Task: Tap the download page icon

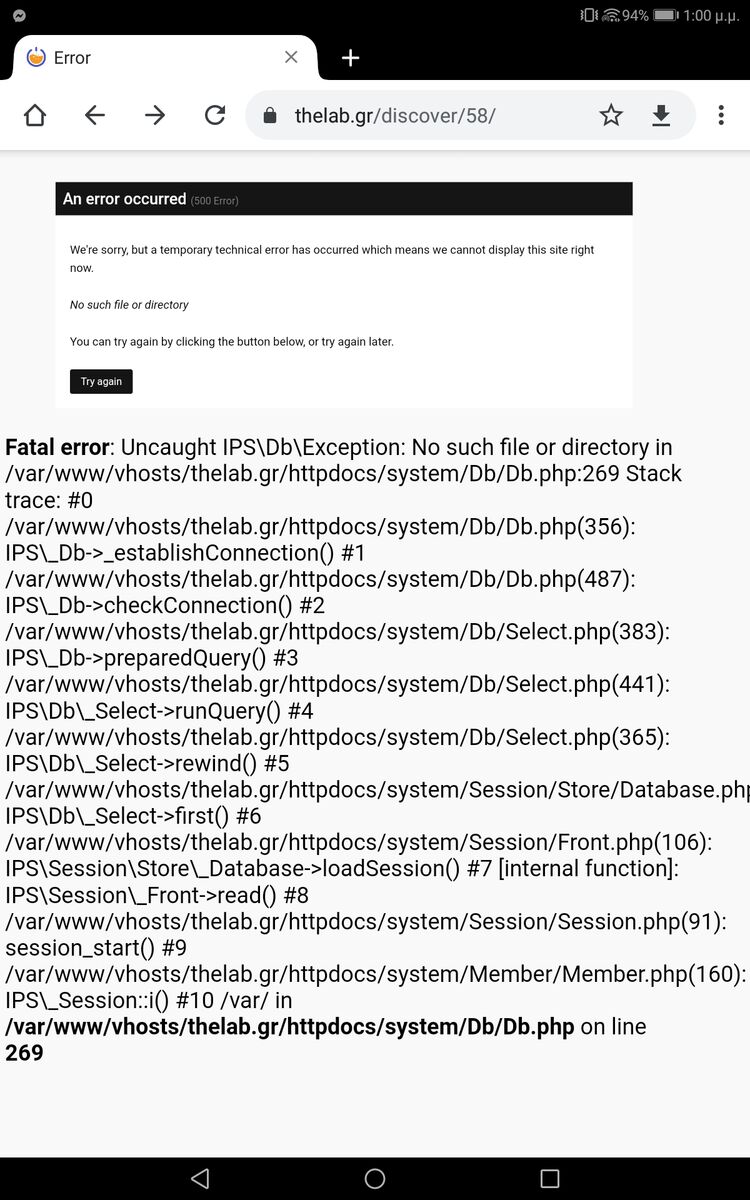Action: pyautogui.click(x=661, y=116)
